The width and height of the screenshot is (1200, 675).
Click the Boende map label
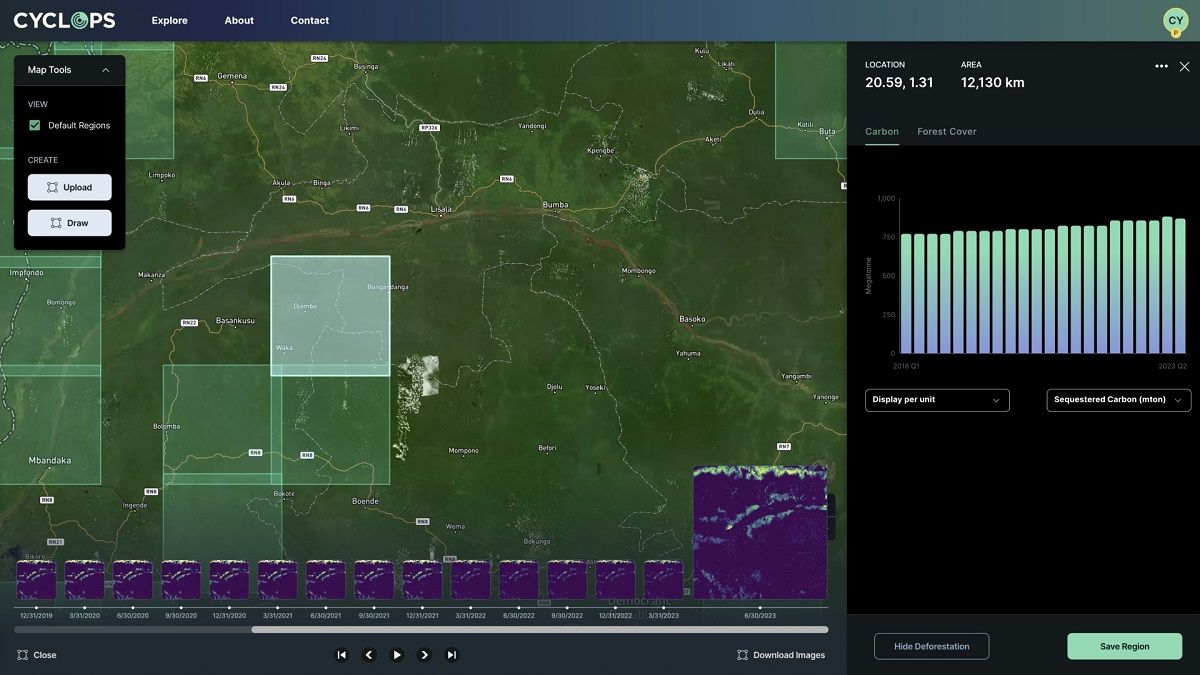pos(366,501)
